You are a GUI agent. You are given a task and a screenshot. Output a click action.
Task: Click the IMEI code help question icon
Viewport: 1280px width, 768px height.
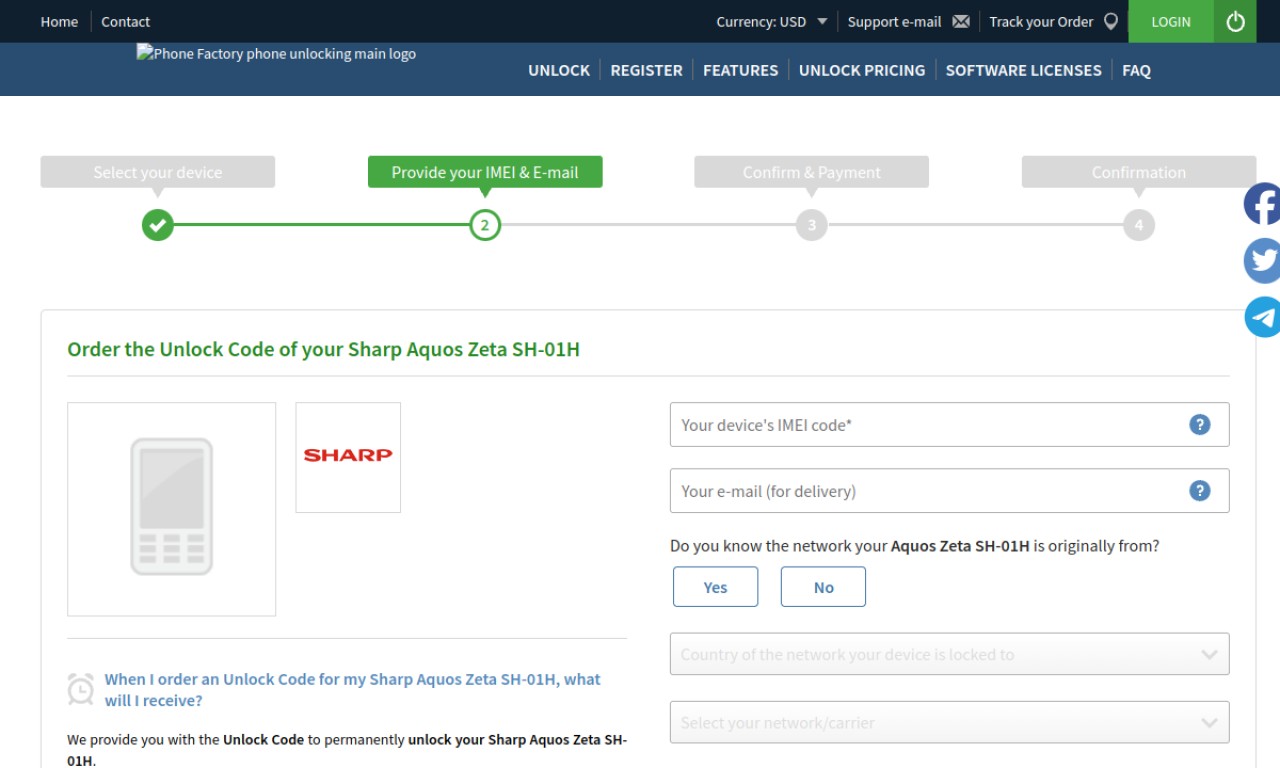coord(1200,424)
